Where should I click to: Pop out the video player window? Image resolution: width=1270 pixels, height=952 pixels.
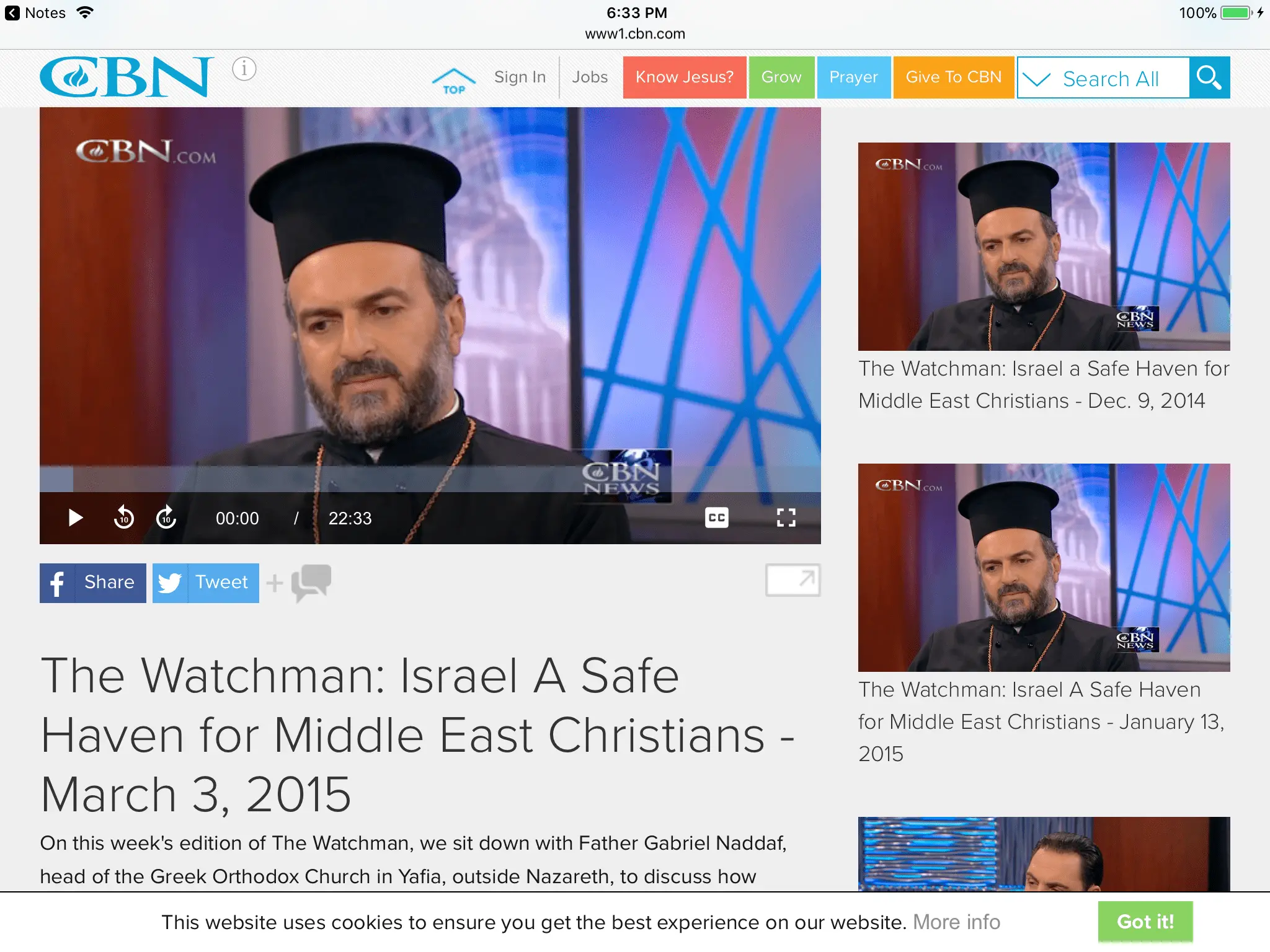(793, 580)
